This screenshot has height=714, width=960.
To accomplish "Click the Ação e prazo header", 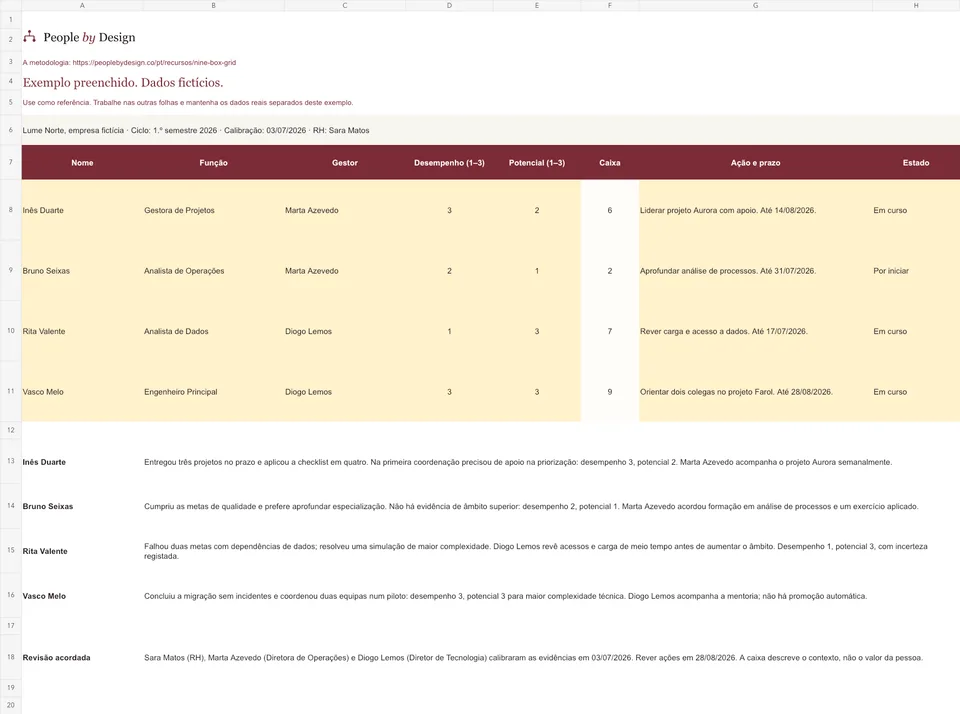I will [756, 163].
